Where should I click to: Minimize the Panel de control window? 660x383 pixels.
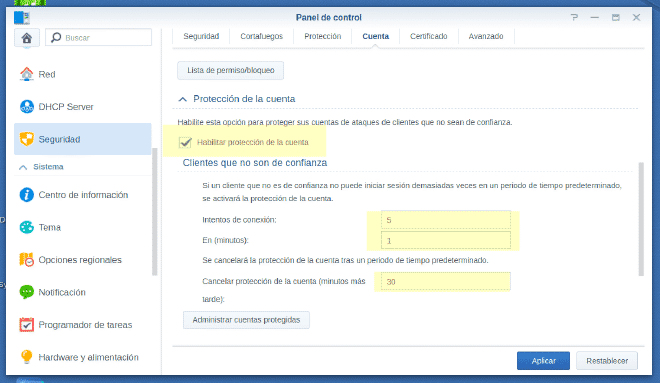pos(594,17)
